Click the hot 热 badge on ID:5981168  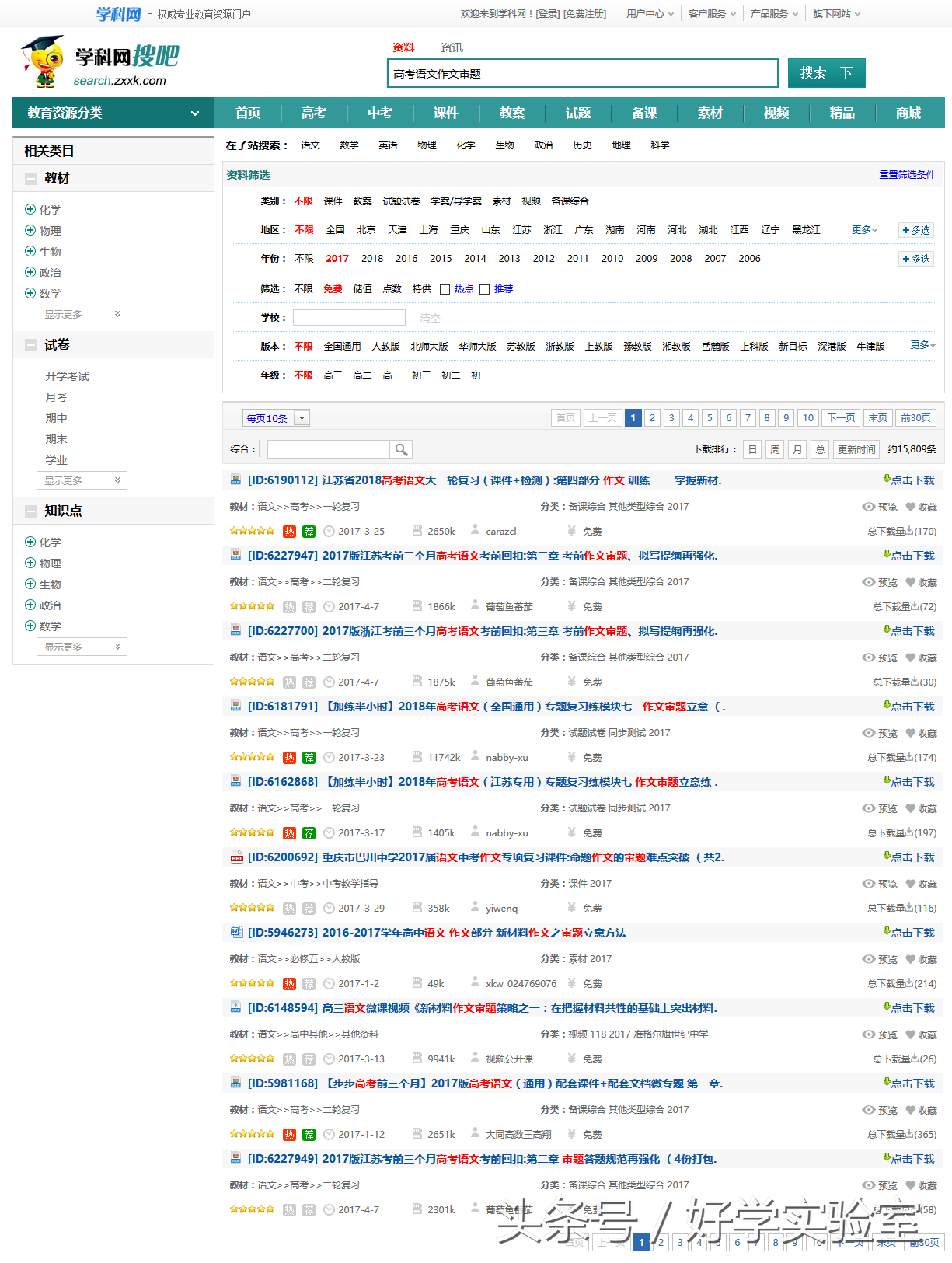289,1135
